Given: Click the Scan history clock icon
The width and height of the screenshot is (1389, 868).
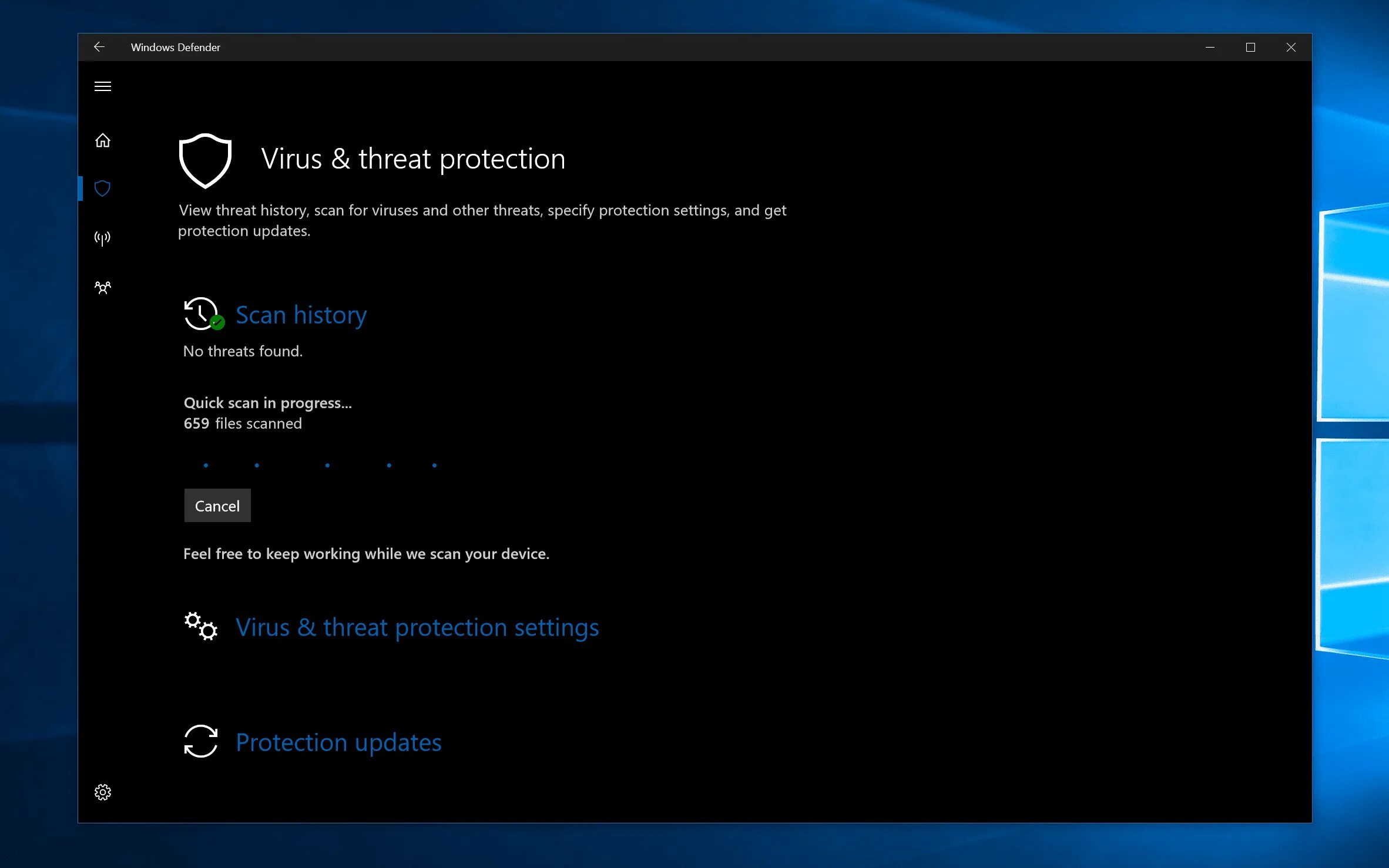Looking at the screenshot, I should click(201, 313).
